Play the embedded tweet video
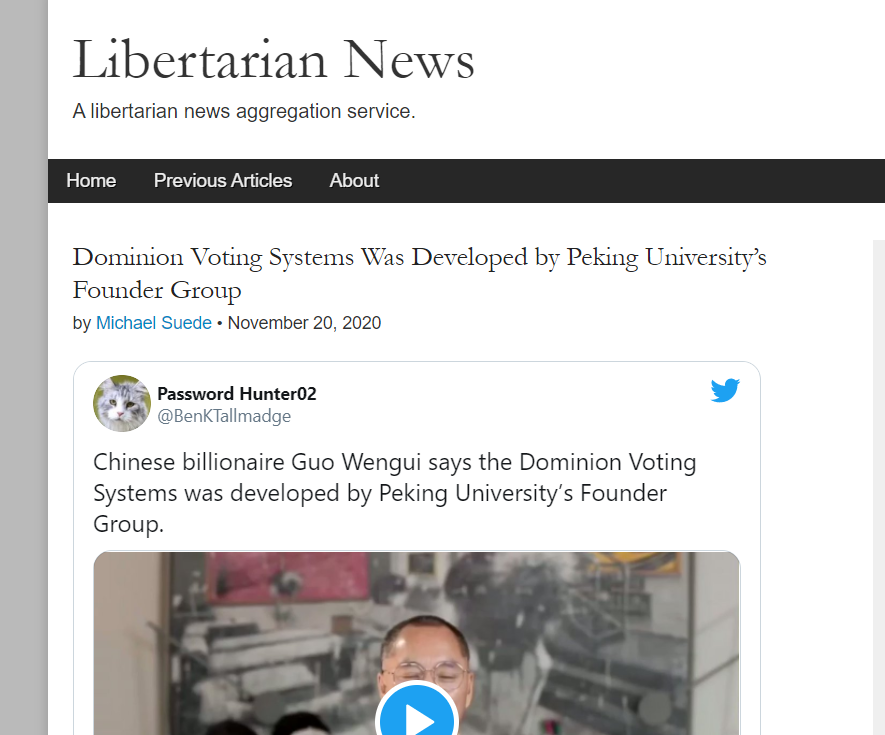Screen dimensions: 885x735 pyautogui.click(x=417, y=715)
